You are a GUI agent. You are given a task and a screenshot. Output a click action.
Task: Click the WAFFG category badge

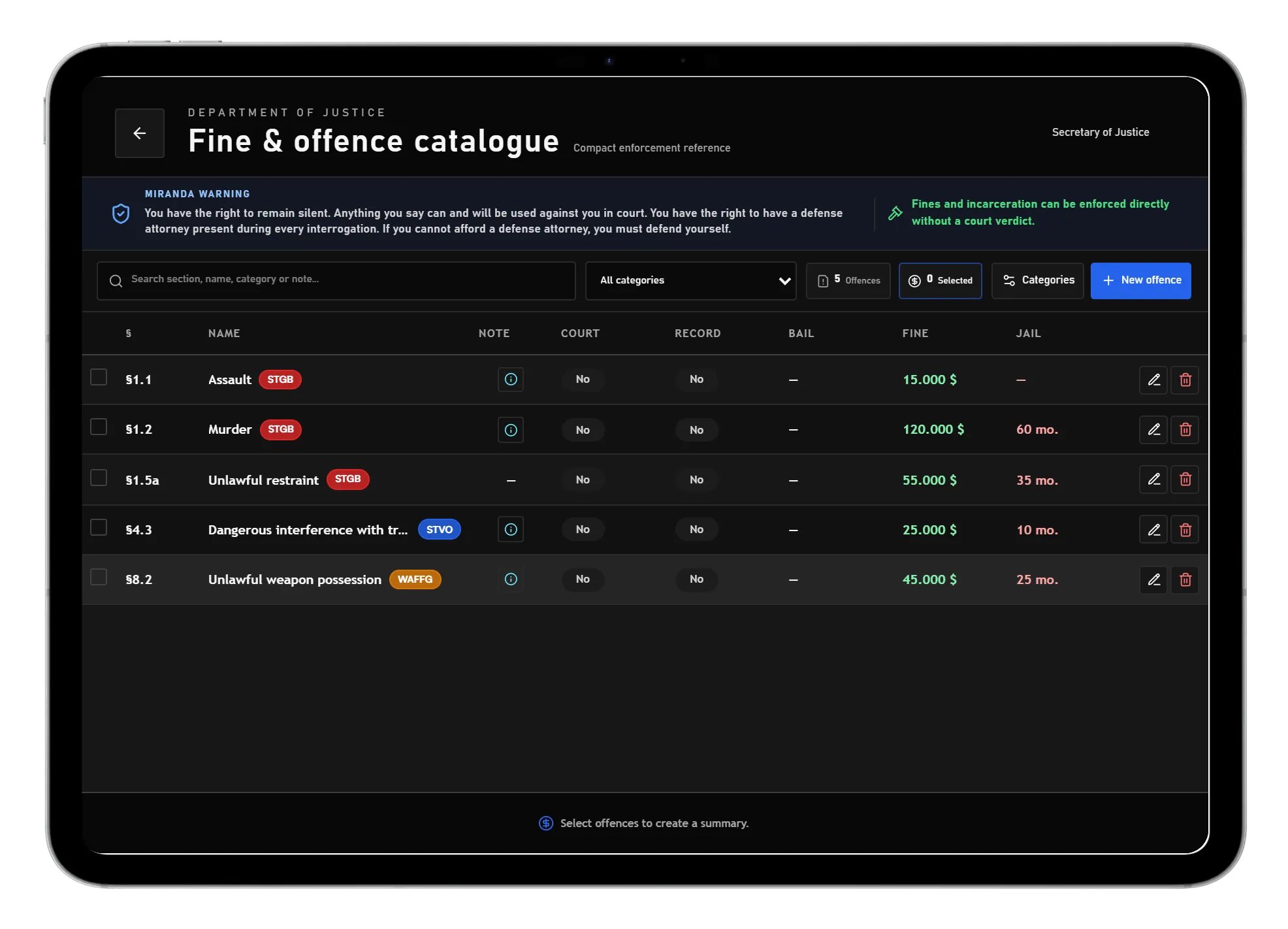[415, 579]
